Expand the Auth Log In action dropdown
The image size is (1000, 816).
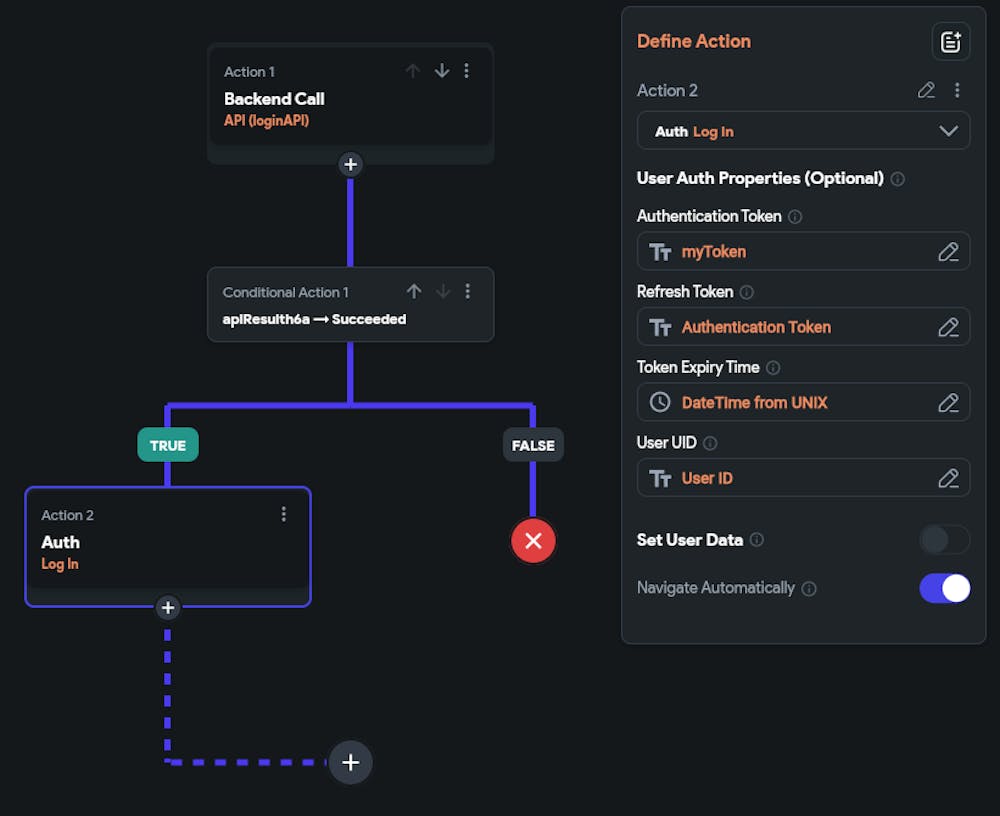click(x=948, y=131)
